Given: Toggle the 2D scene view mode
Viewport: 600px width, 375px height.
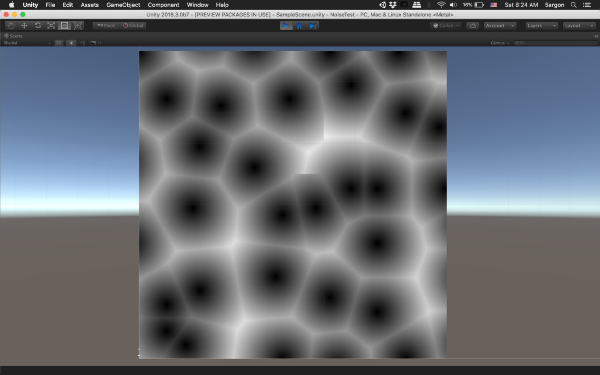Looking at the screenshot, I should pos(59,43).
